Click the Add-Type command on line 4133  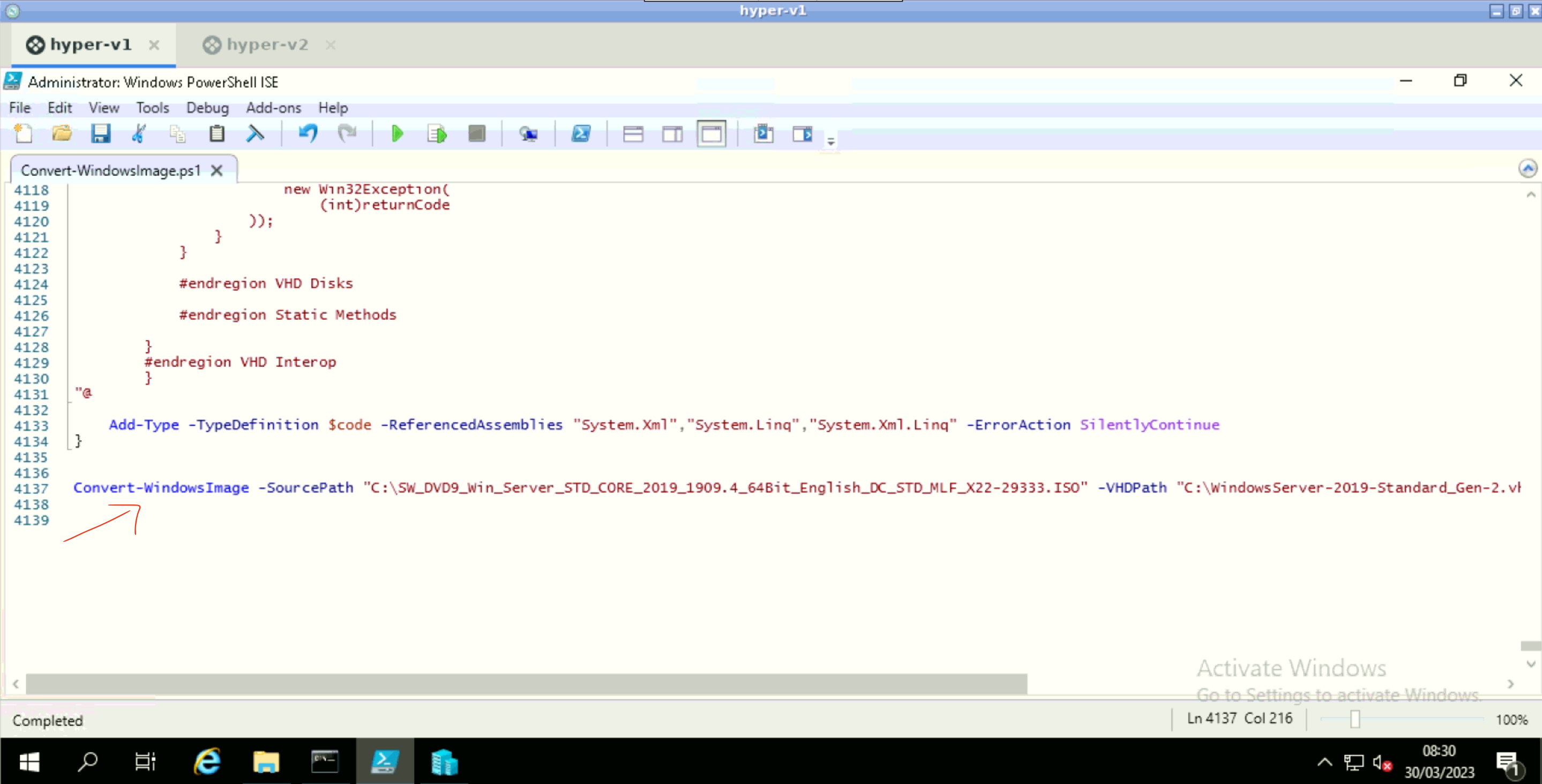click(144, 425)
